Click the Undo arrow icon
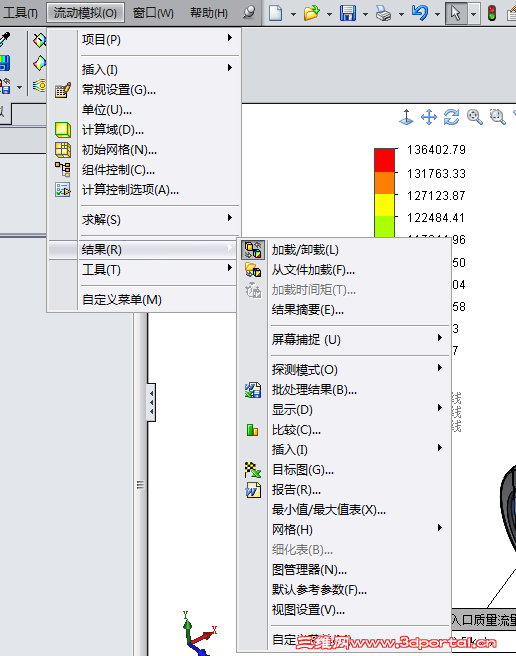Viewport: 516px width, 656px height. (420, 13)
